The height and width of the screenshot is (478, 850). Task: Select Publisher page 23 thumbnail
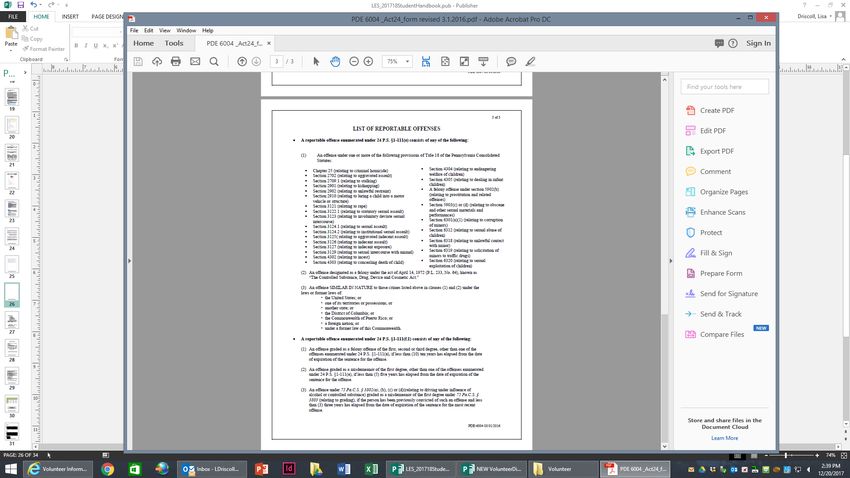click(11, 208)
